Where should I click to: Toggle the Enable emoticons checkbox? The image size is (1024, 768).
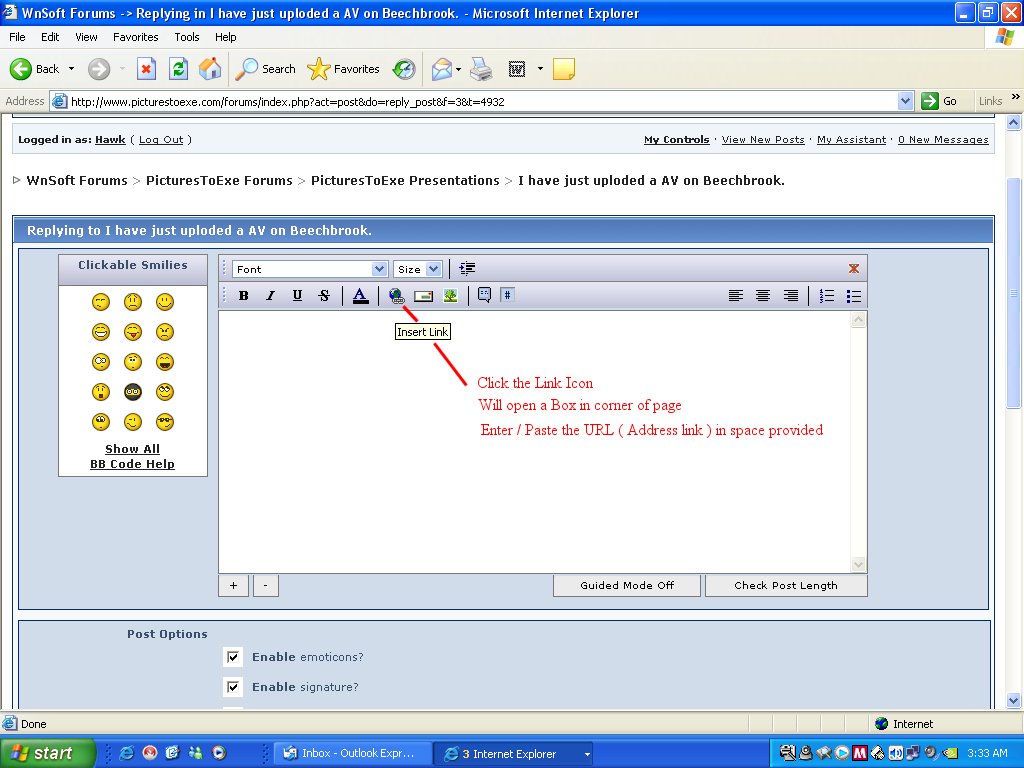point(232,657)
